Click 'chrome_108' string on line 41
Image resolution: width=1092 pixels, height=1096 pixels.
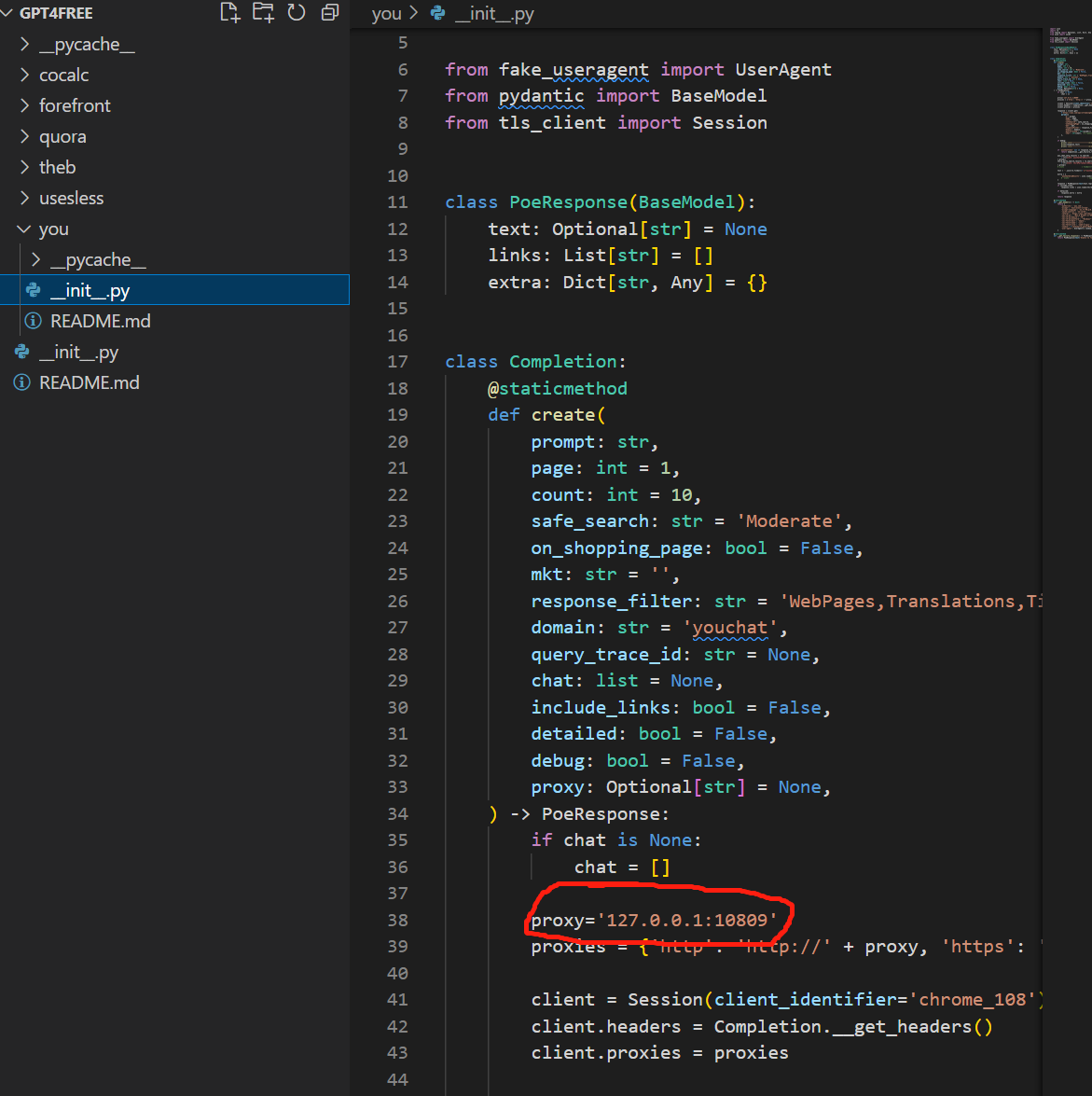pos(972,1000)
